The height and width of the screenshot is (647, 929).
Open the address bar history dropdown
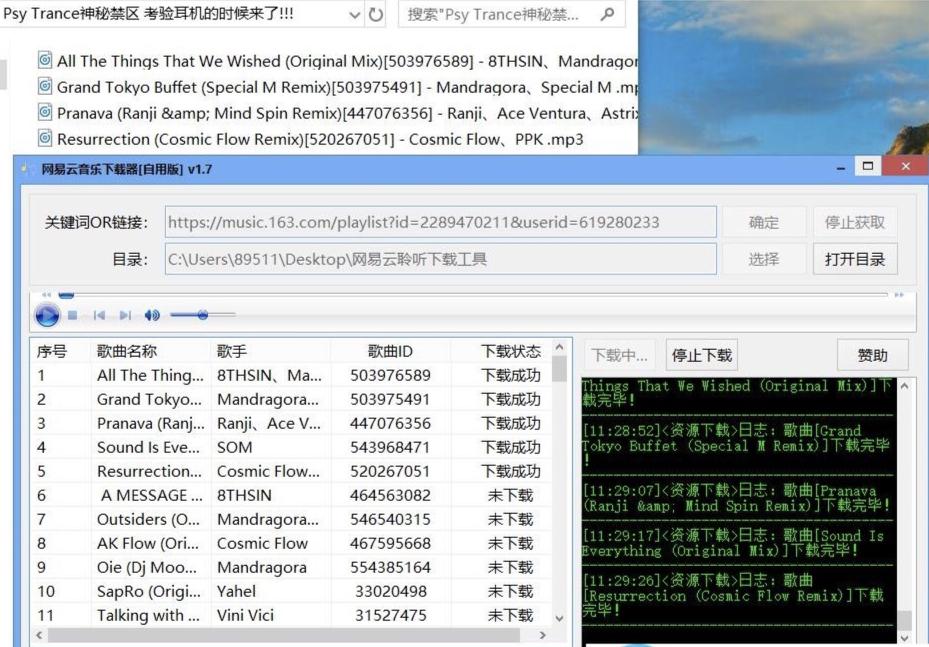[x=355, y=15]
